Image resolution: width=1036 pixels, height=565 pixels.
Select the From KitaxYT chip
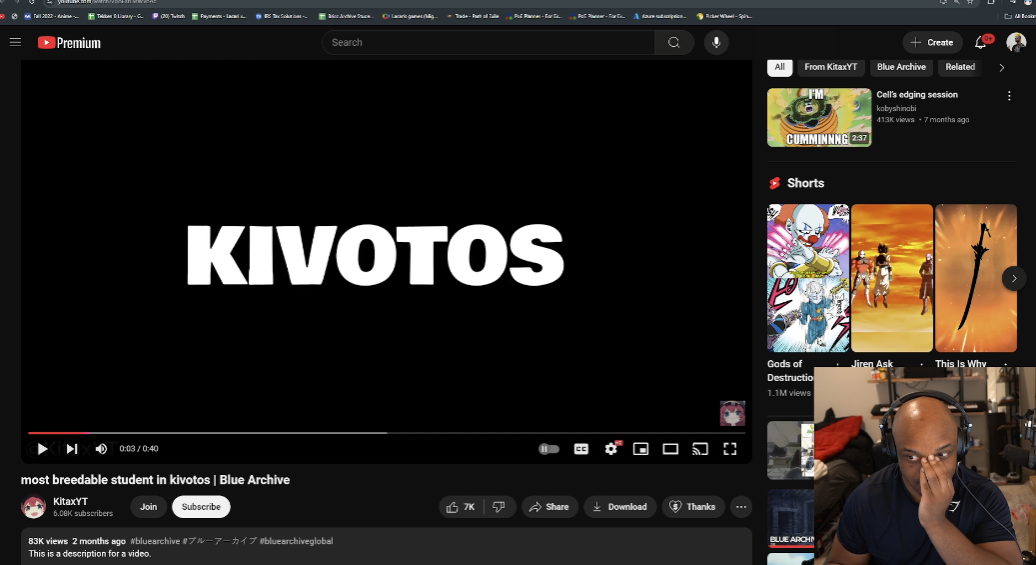(x=831, y=67)
